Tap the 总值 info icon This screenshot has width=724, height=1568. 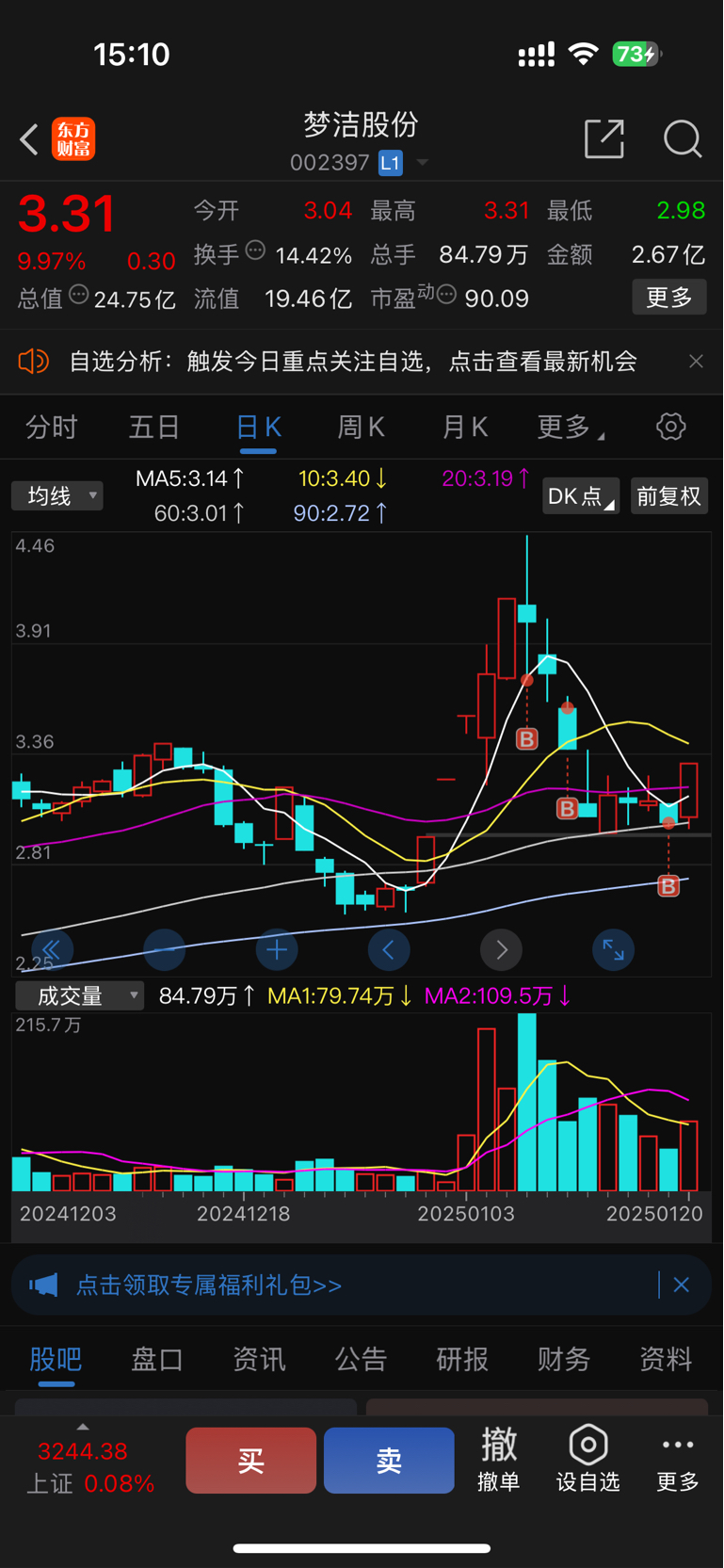click(x=79, y=295)
